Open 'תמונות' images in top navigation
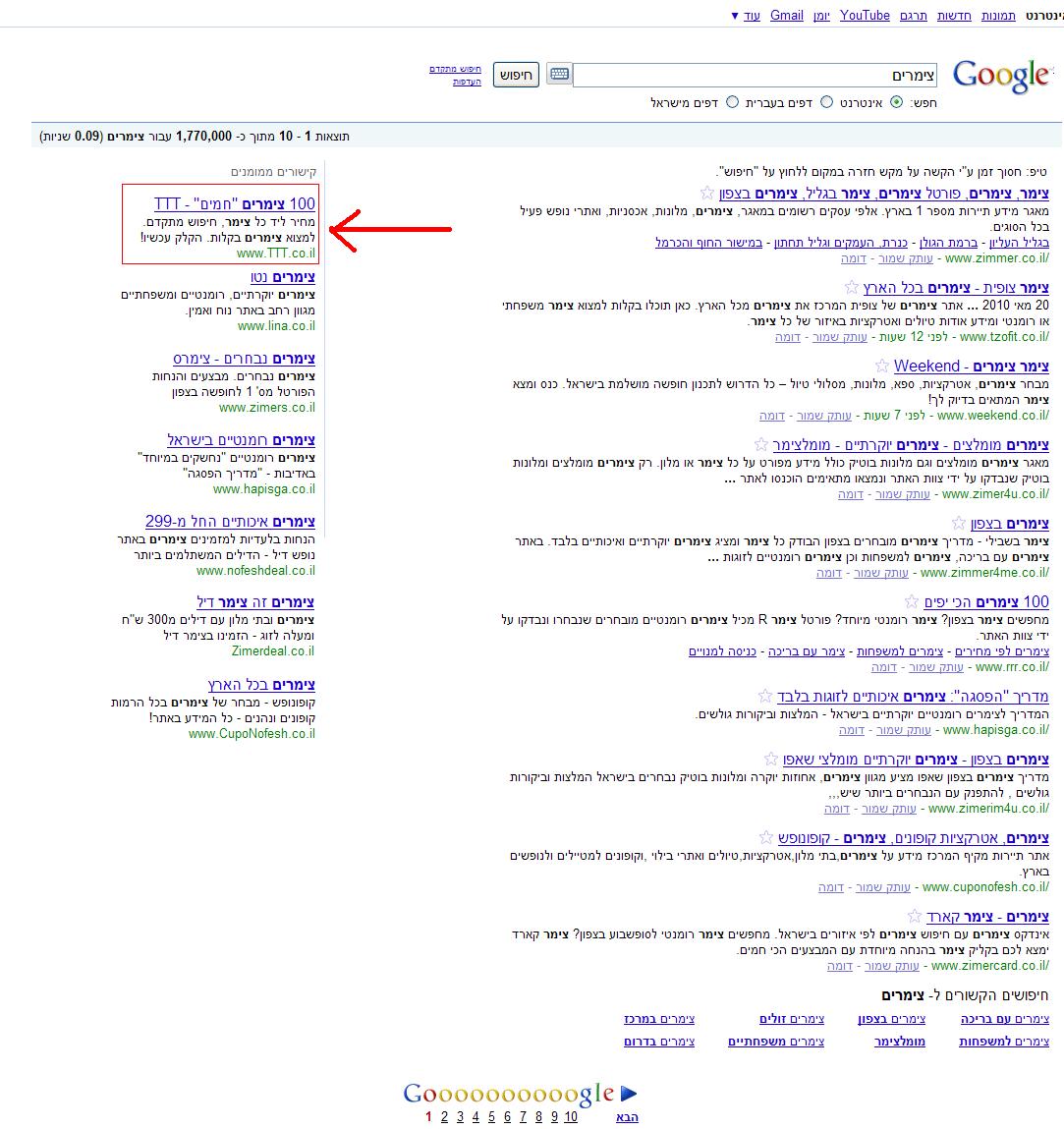Viewport: 1064px width, 1129px height. click(x=998, y=15)
